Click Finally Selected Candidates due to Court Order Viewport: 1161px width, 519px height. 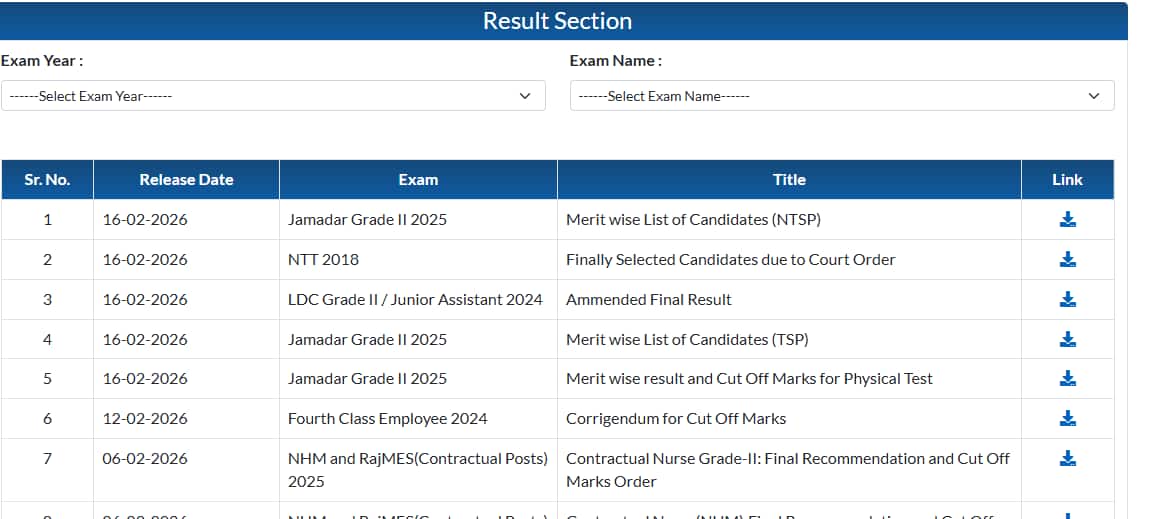pos(731,260)
